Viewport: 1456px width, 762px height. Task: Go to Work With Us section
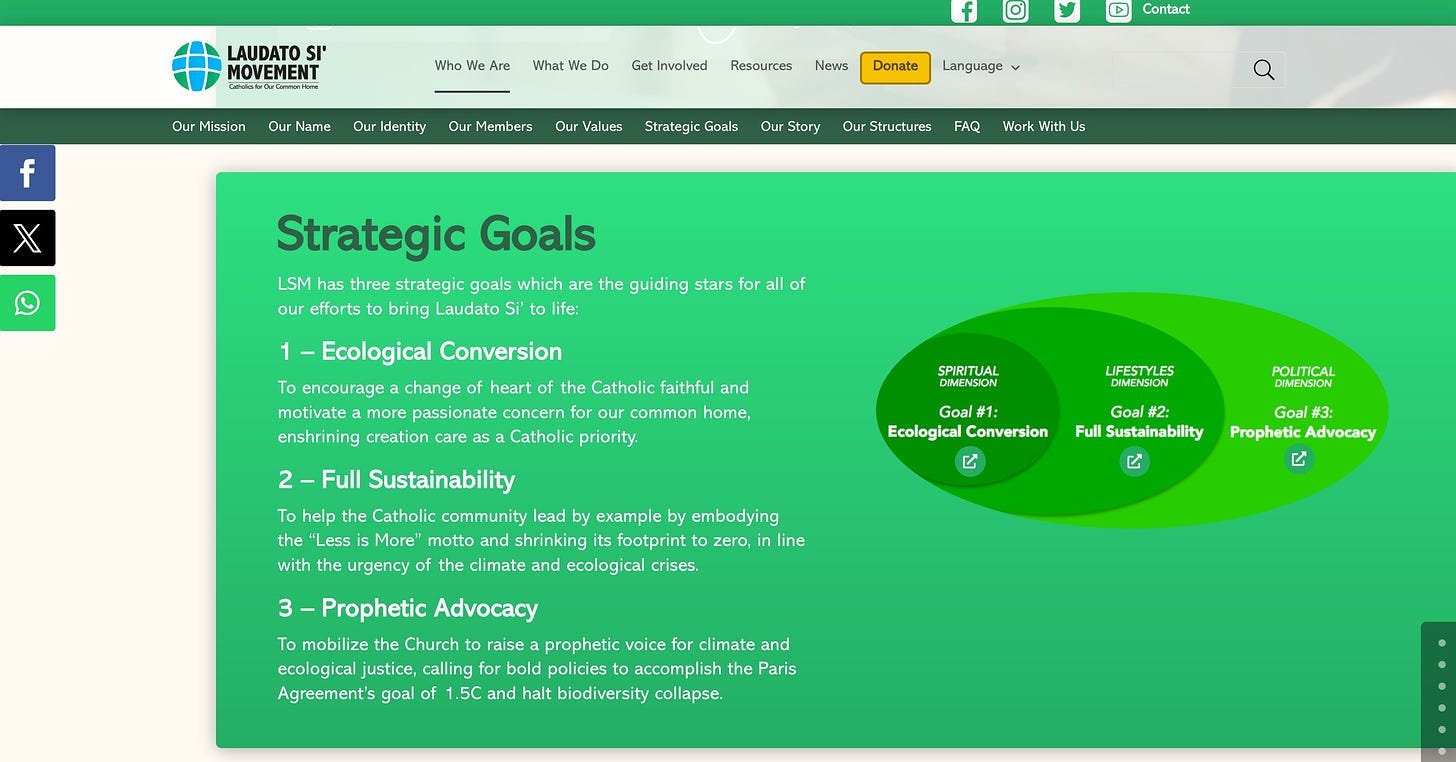tap(1044, 126)
